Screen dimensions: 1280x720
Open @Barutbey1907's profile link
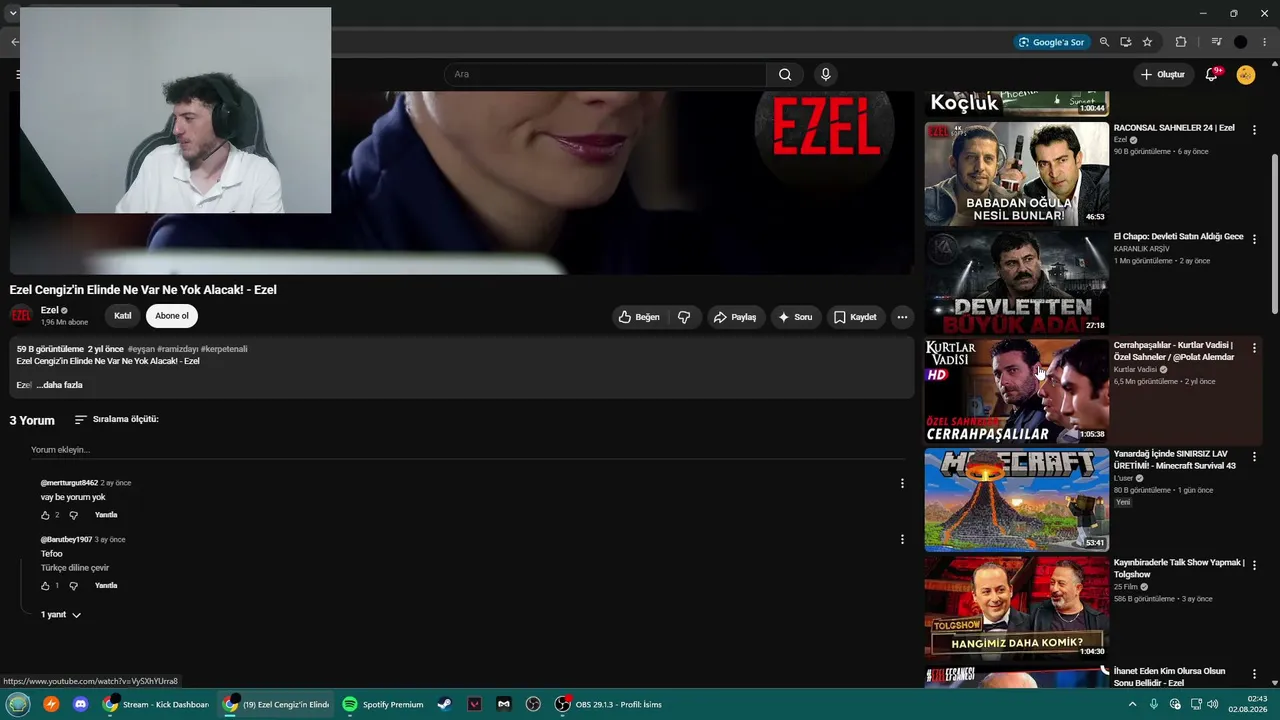coord(66,540)
